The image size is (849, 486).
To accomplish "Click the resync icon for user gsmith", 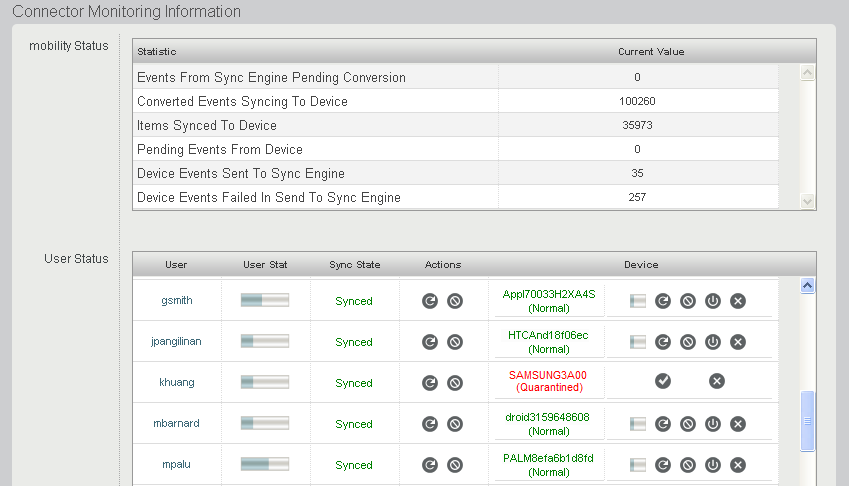I will tap(430, 301).
